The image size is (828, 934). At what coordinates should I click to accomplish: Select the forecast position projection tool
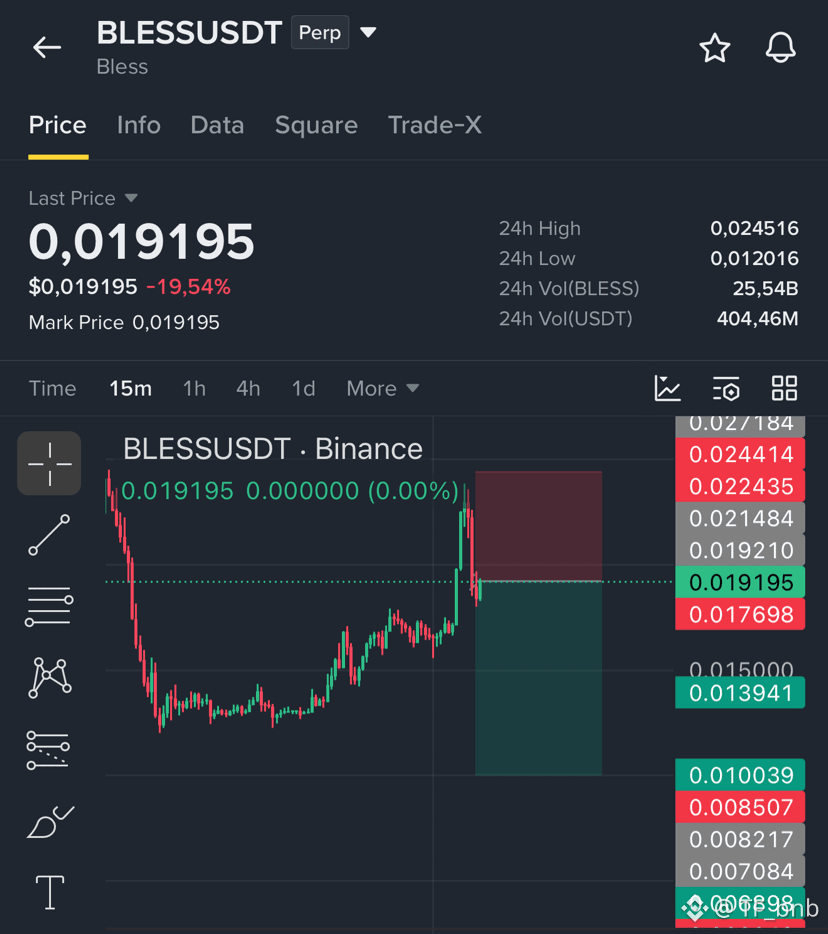[x=48, y=750]
